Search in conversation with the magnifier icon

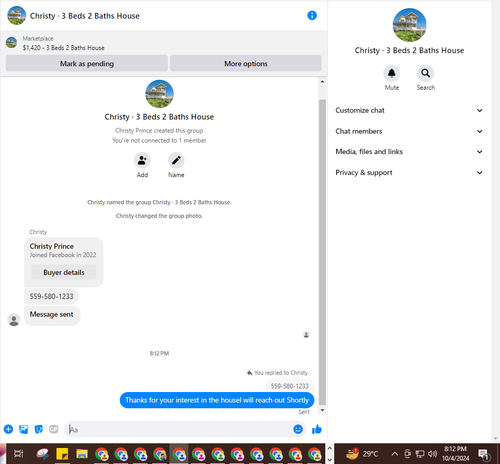(426, 73)
